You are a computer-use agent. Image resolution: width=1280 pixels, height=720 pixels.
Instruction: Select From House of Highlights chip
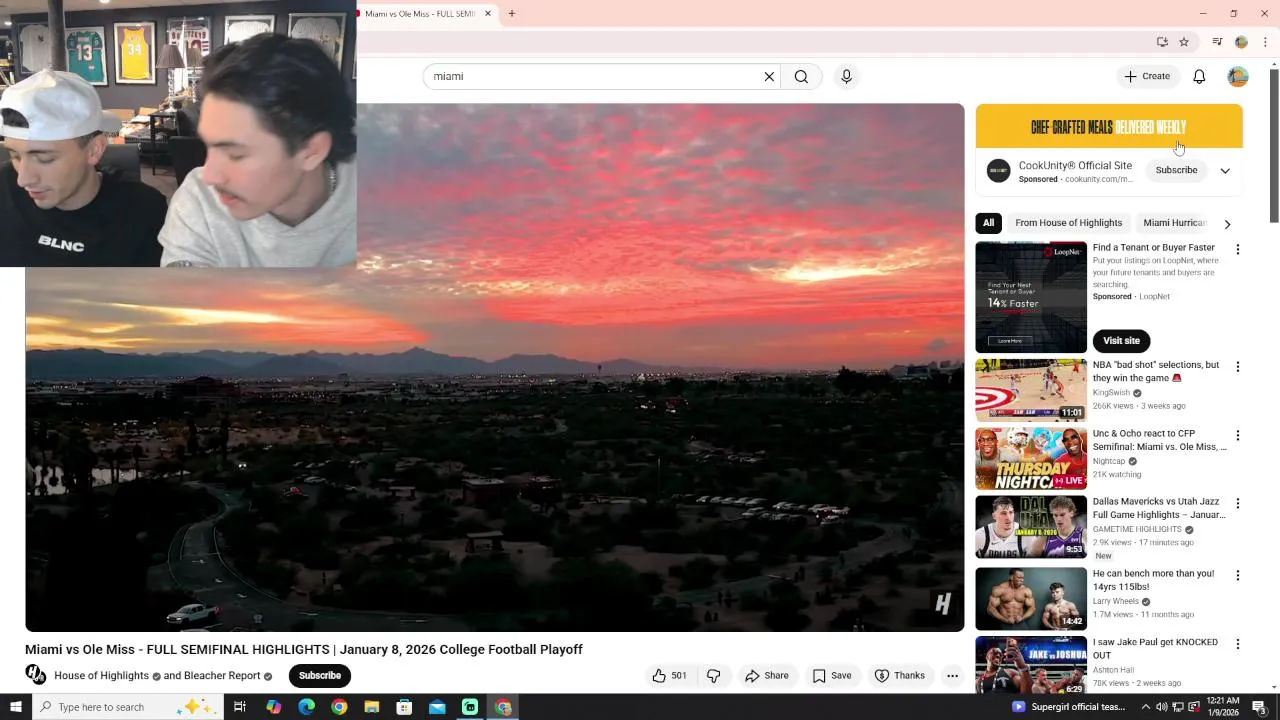tap(1068, 223)
